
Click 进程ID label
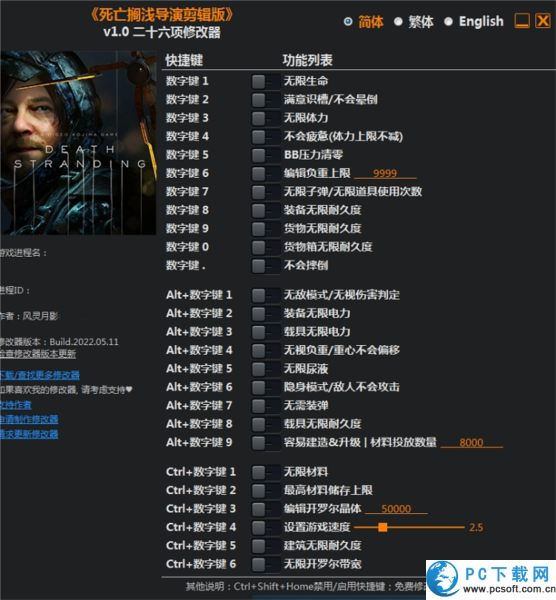tap(15, 290)
